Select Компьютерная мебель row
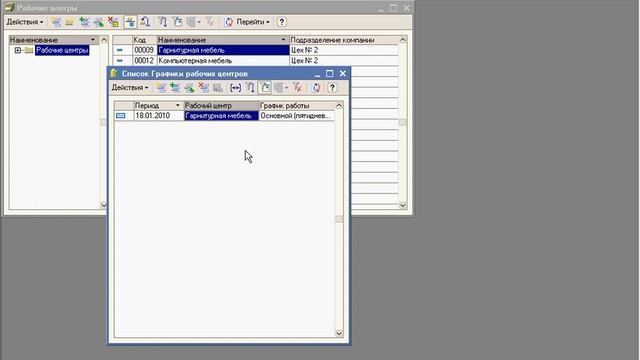The height and width of the screenshot is (360, 640). [x=223, y=61]
